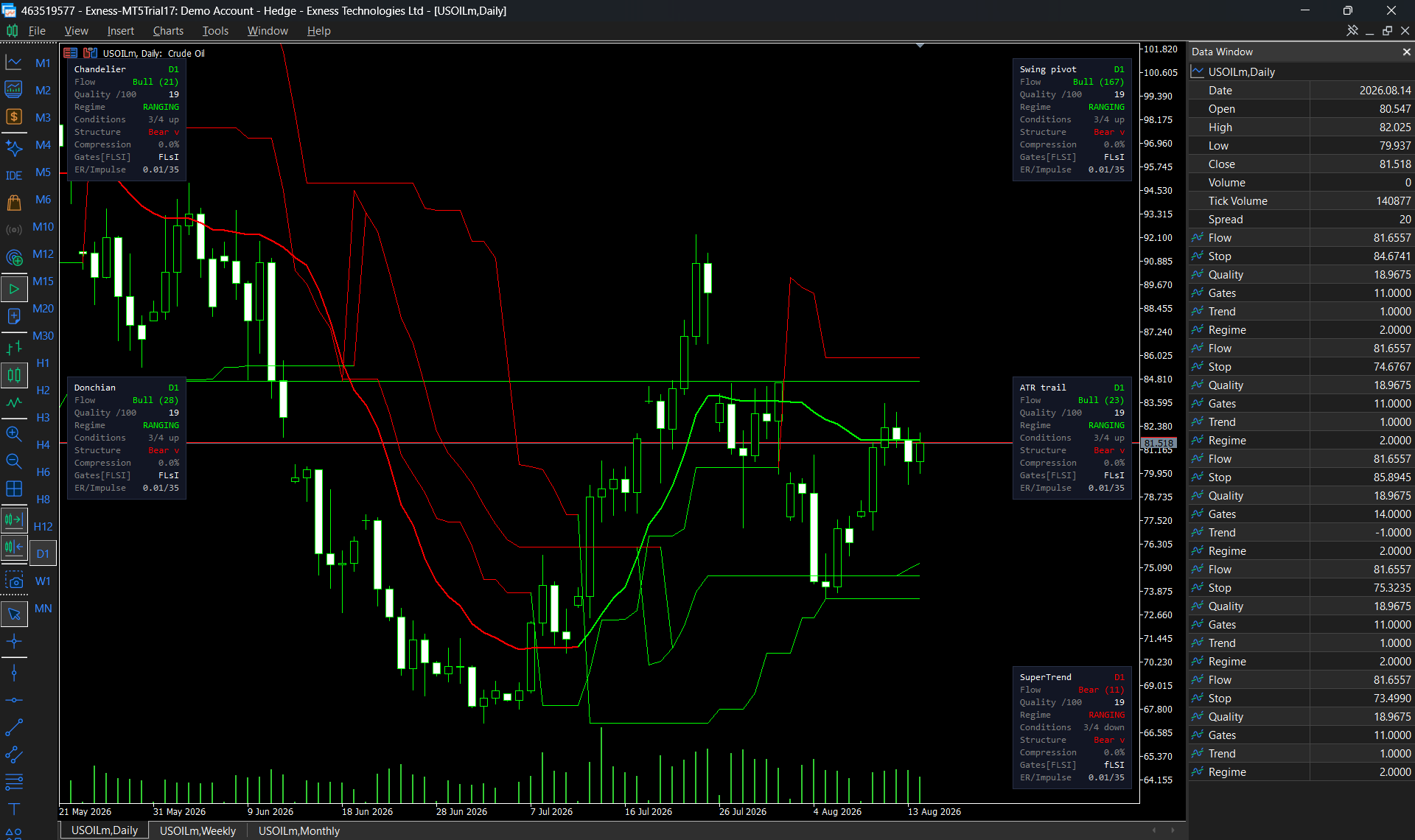The height and width of the screenshot is (840, 1415).
Task: Open the orange dollar-sign trading icon
Action: (x=14, y=117)
